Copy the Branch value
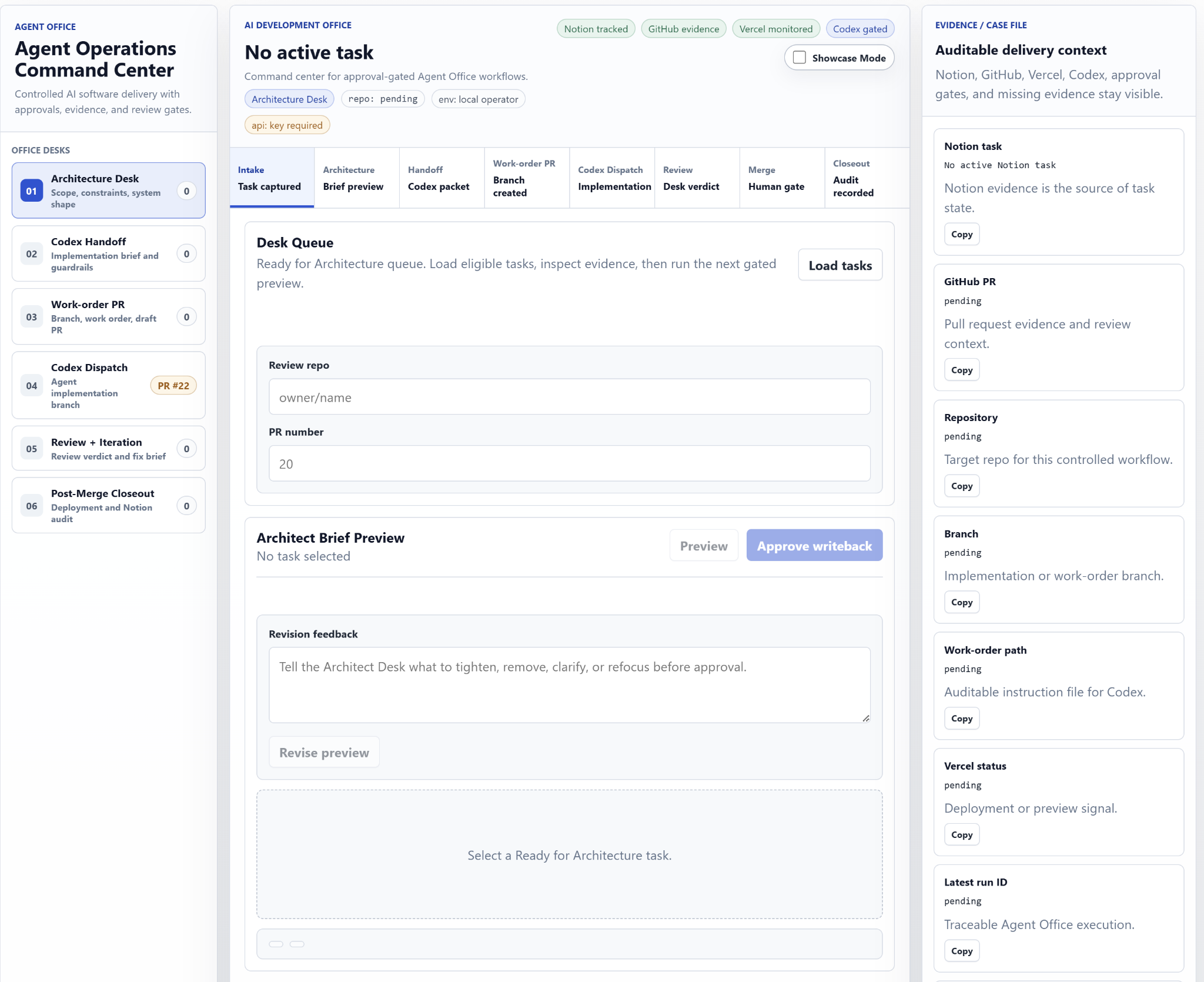The width and height of the screenshot is (1204, 982). pos(962,602)
